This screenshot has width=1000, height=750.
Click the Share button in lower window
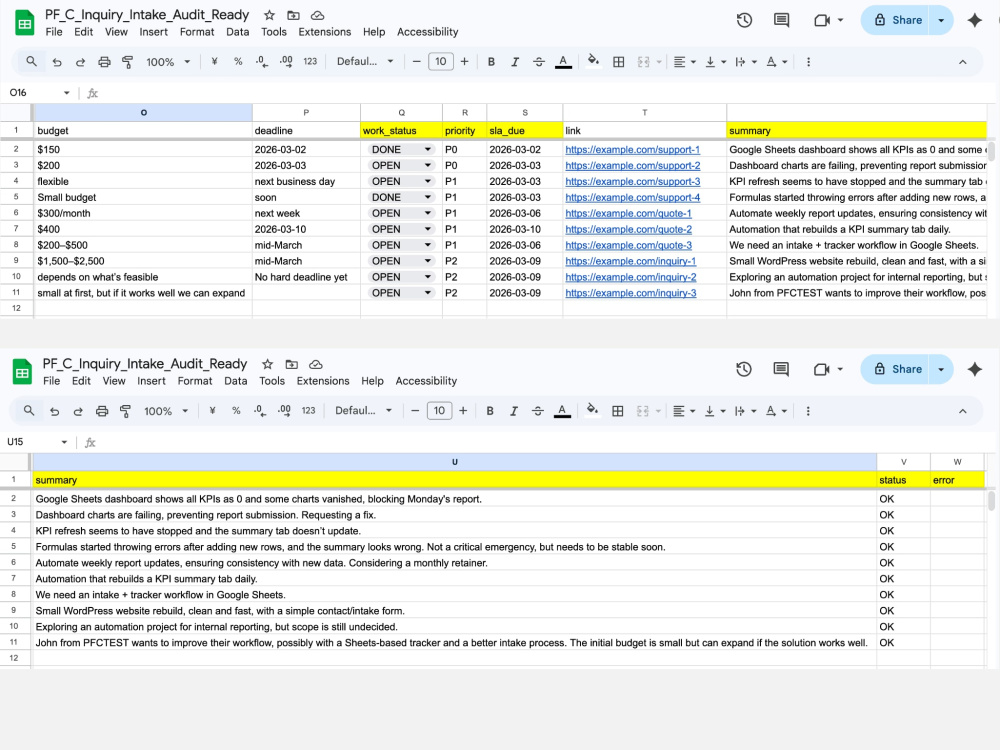click(x=897, y=369)
